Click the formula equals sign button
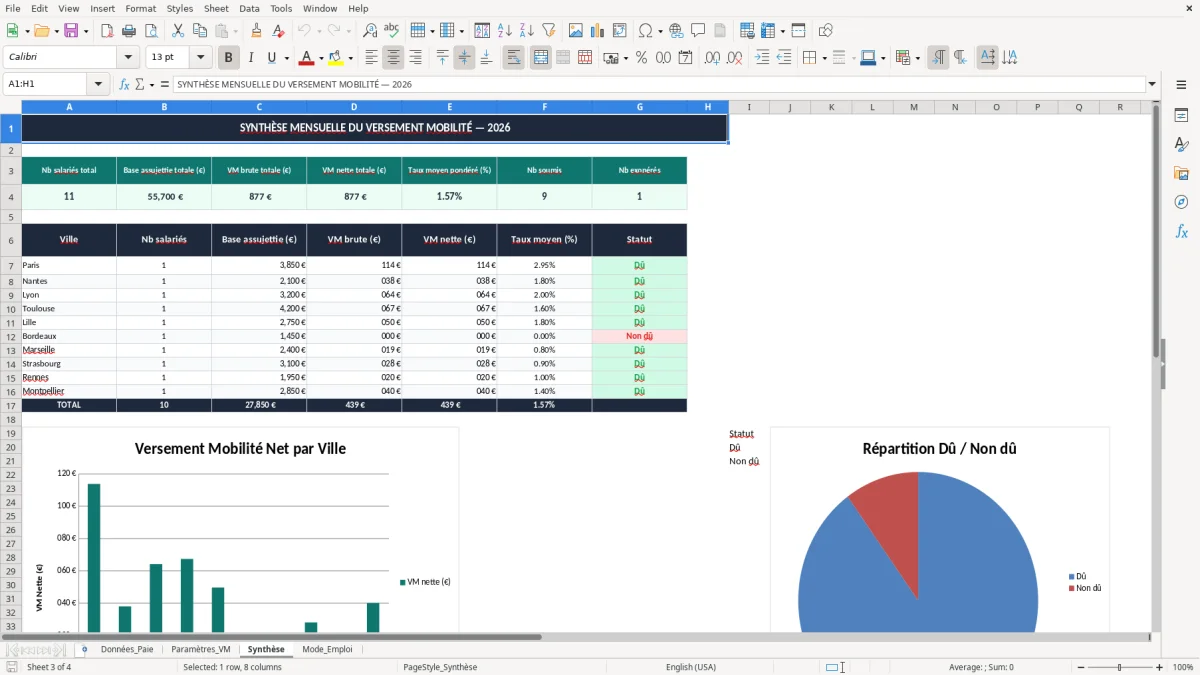The height and width of the screenshot is (675, 1200). tap(165, 85)
